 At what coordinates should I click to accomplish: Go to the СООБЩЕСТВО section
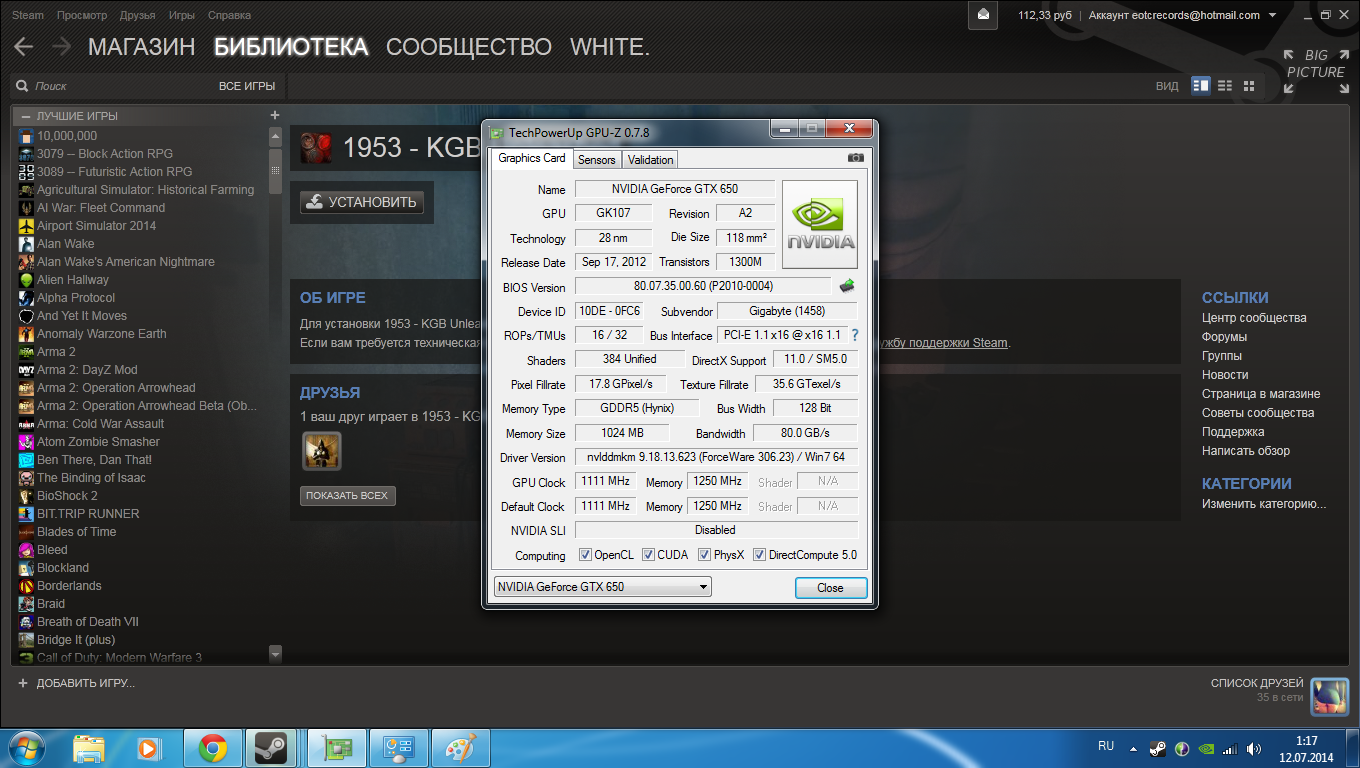tap(469, 47)
